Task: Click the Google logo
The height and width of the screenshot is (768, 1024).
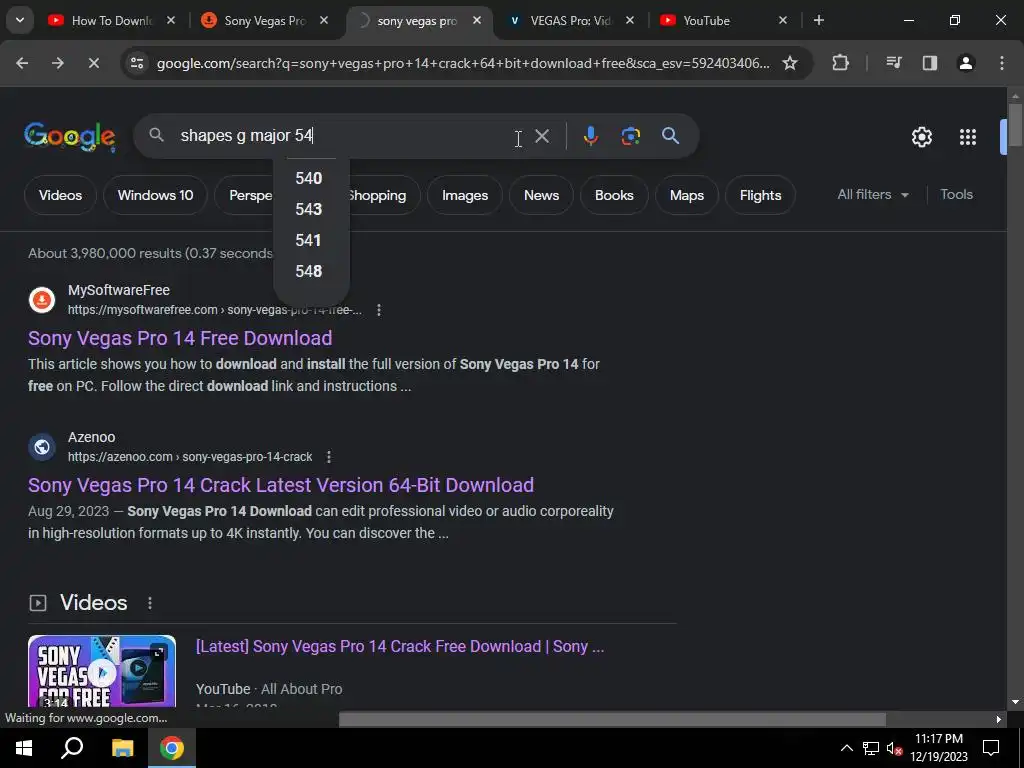Action: point(70,136)
